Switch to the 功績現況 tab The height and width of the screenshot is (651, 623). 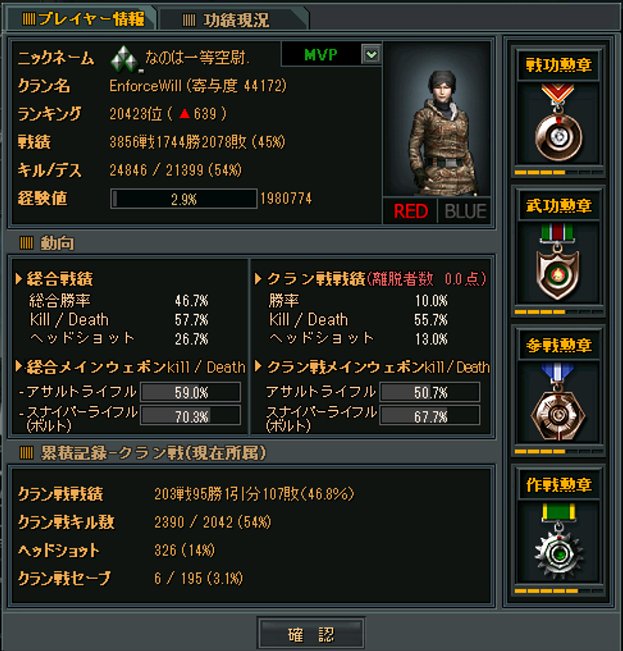(x=234, y=20)
